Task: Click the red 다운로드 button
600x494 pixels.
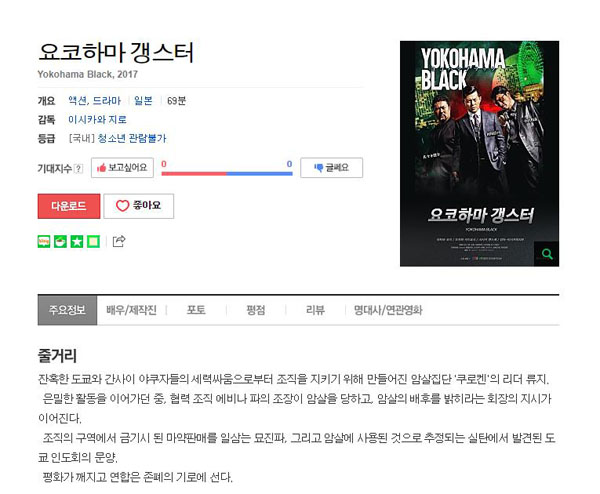Action: (69, 206)
